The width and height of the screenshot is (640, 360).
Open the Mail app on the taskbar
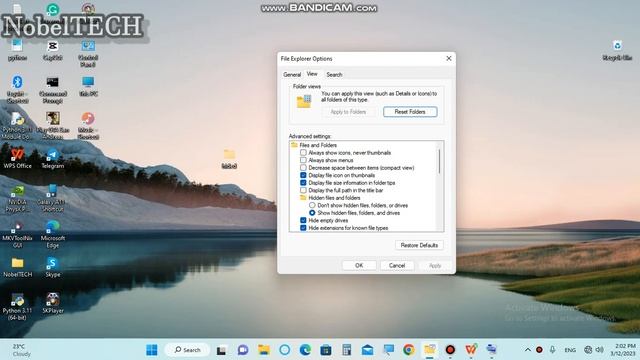coord(367,350)
